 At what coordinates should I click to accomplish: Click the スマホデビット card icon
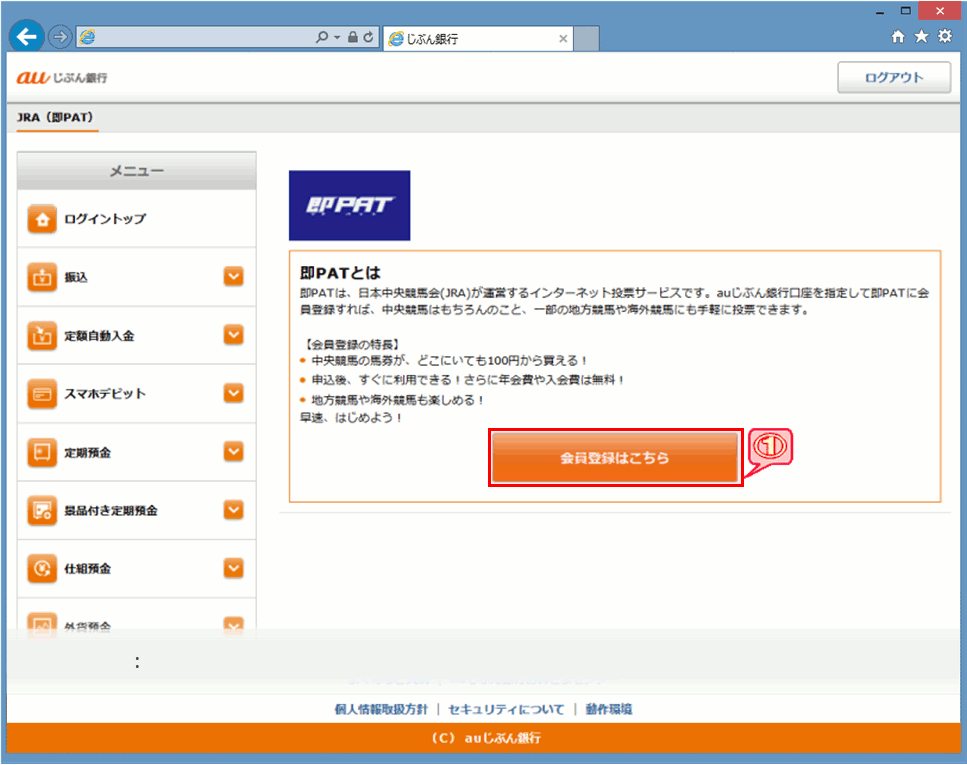42,394
